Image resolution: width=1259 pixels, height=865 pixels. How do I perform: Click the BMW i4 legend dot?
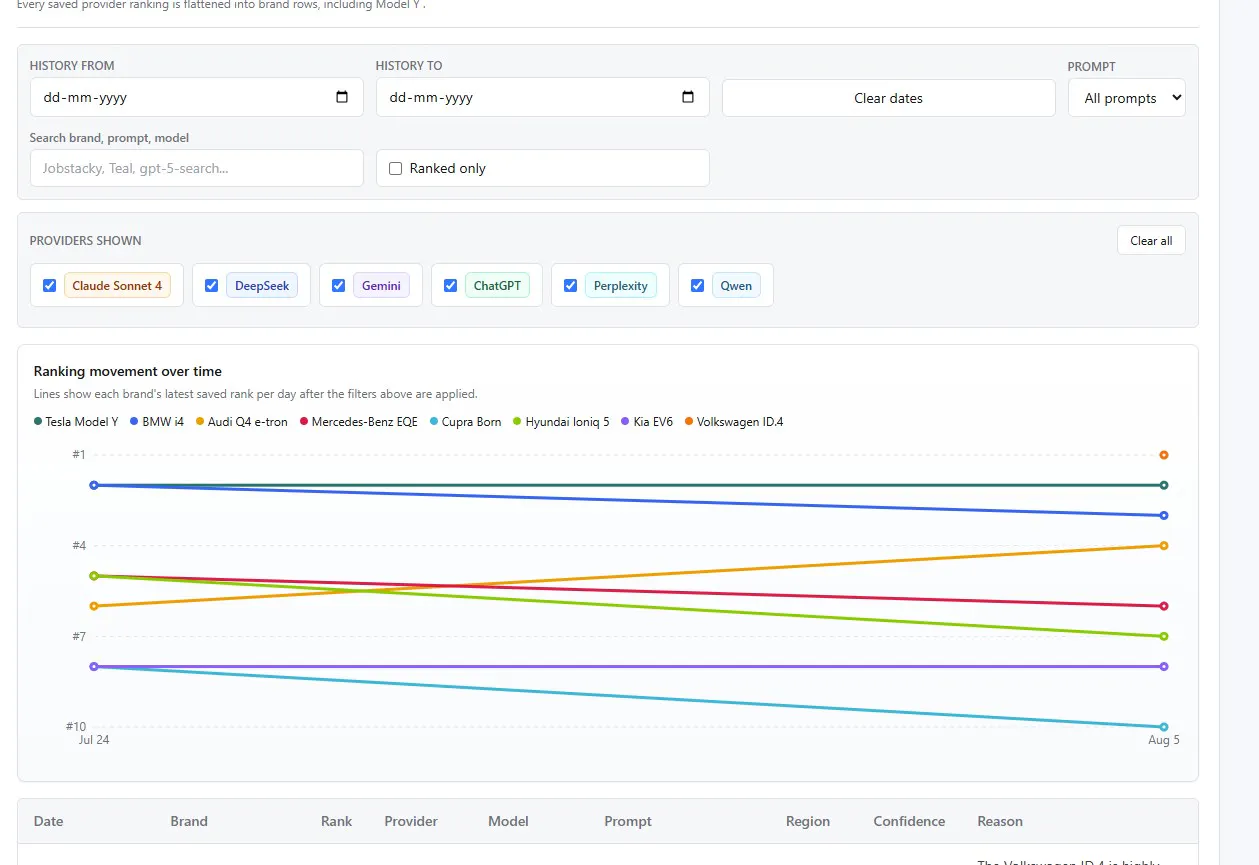pos(134,422)
